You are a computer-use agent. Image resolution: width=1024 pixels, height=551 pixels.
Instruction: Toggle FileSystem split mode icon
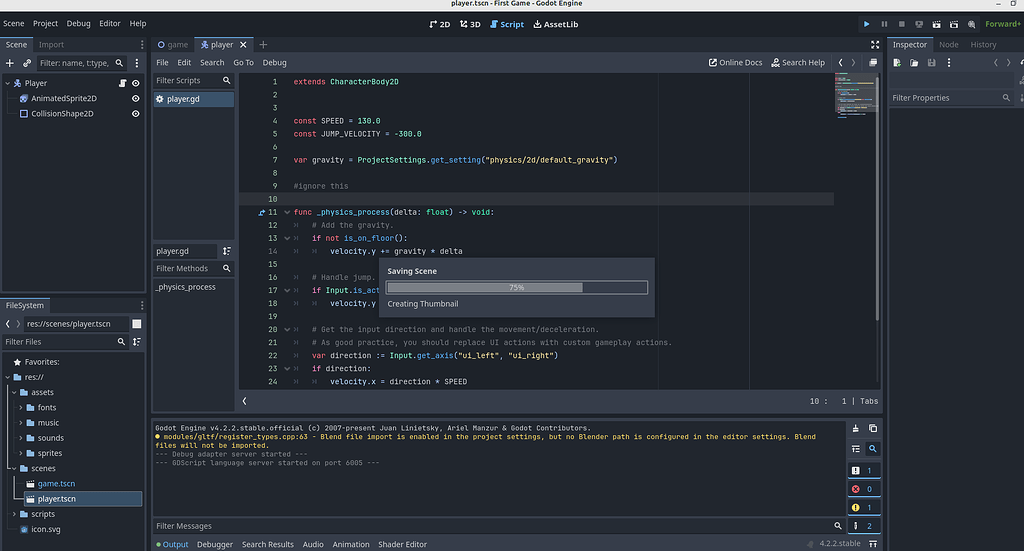(136, 324)
